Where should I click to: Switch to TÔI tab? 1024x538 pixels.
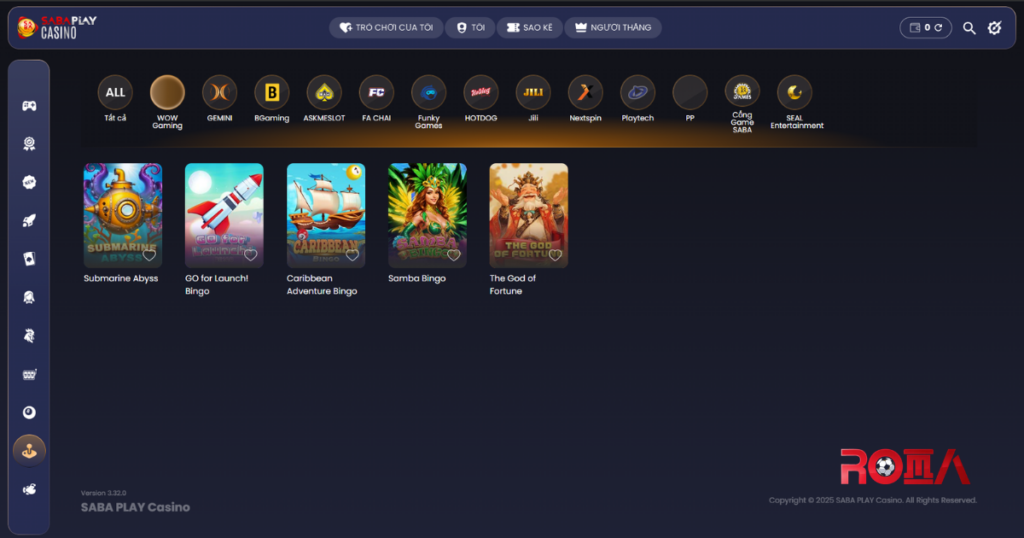pyautogui.click(x=470, y=27)
